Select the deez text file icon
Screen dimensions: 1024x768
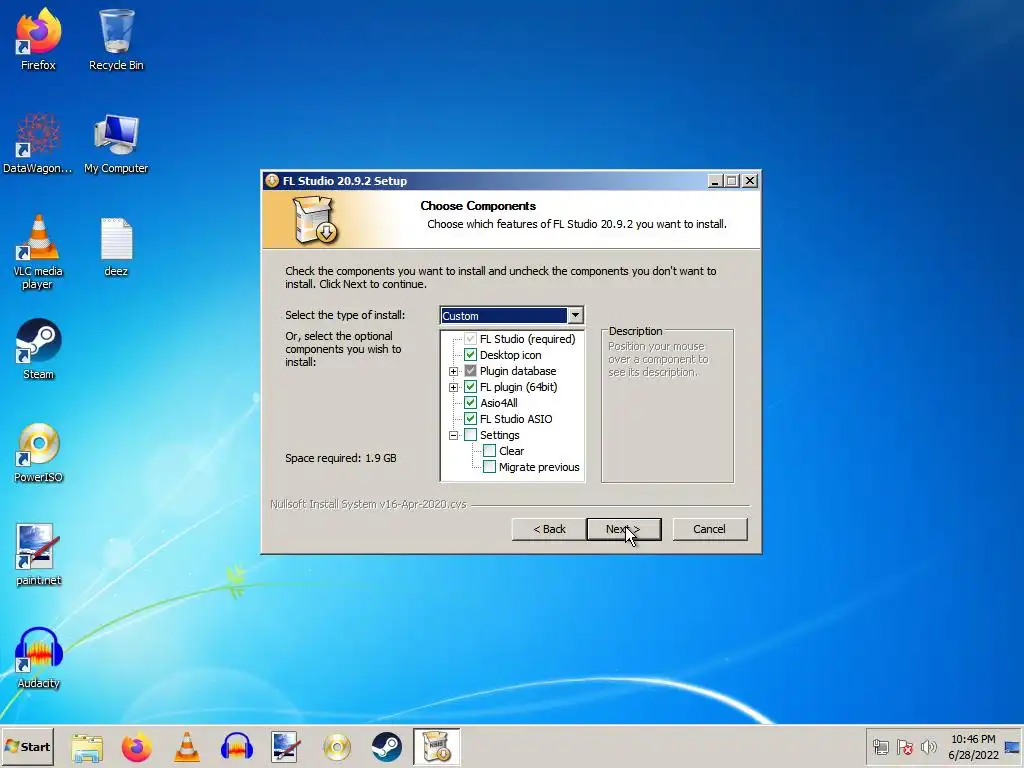click(116, 246)
